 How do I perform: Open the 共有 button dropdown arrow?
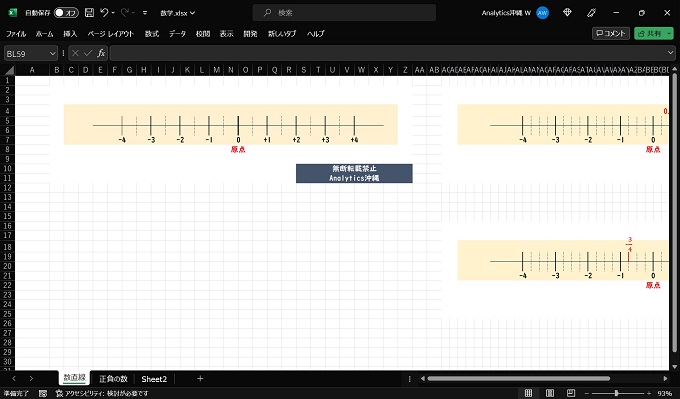click(669, 33)
